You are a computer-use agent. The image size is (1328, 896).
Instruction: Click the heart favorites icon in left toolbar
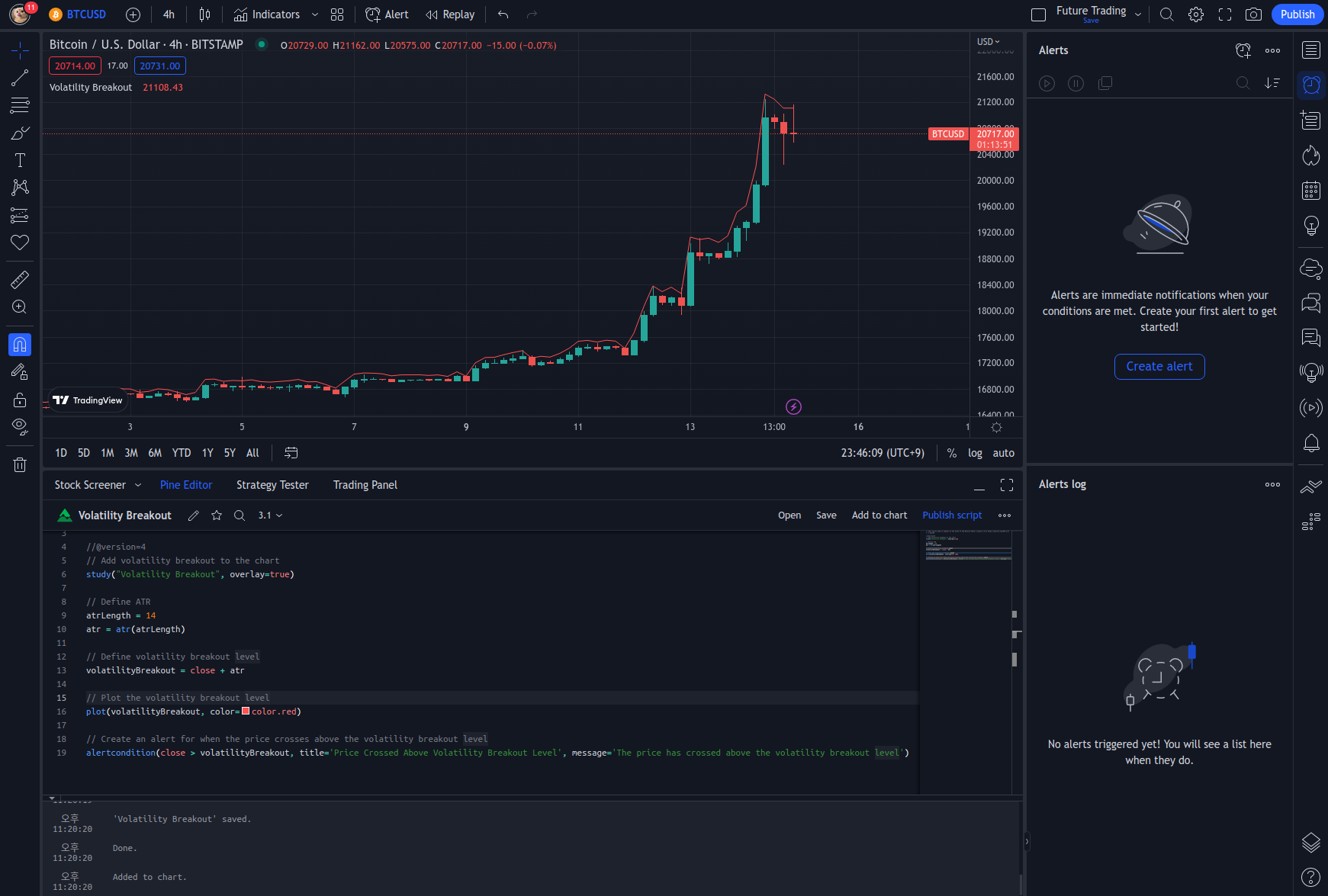tap(20, 242)
